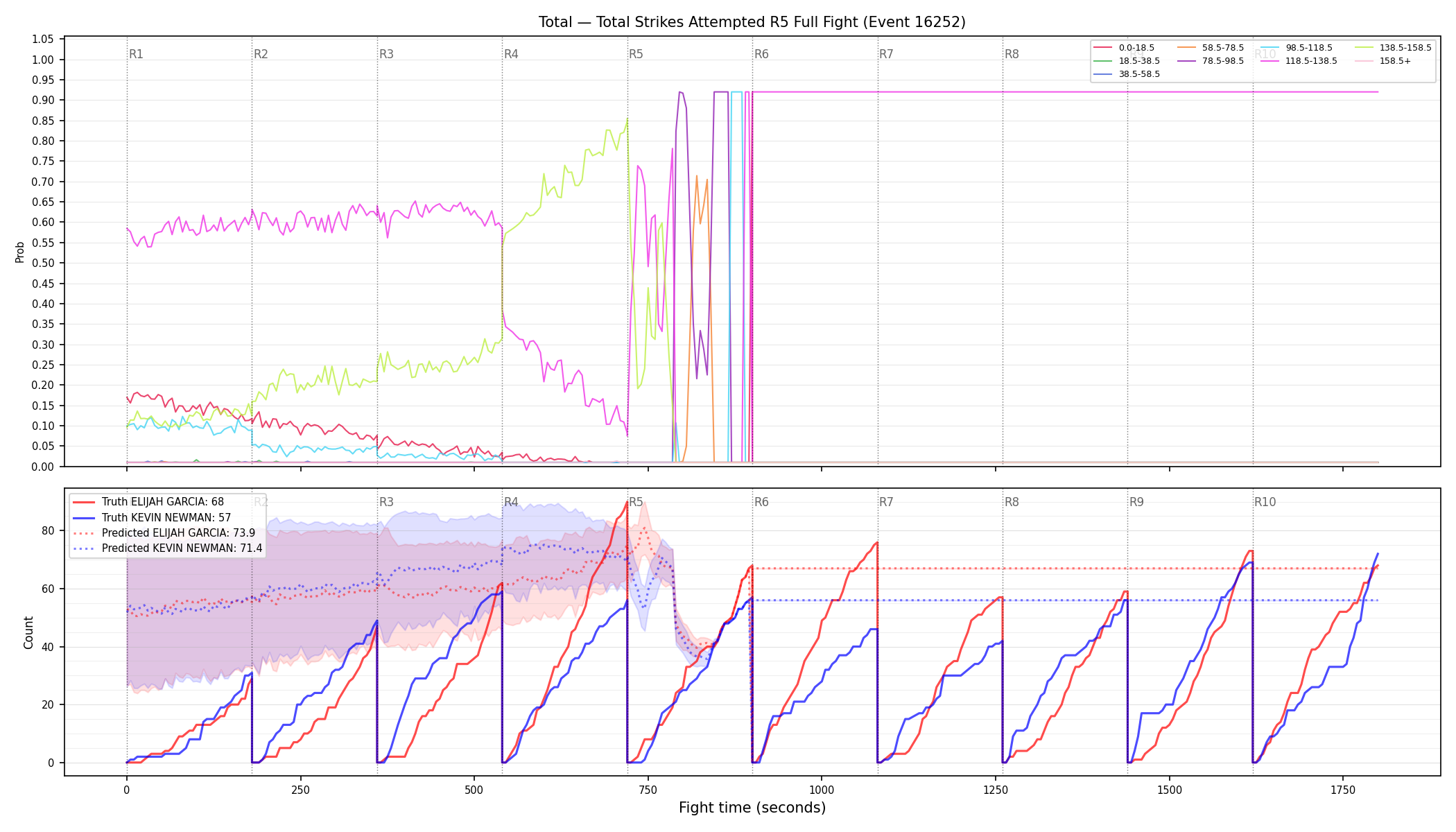The image size is (1456, 832).
Task: Click the R9 round marker in count chart
Action: coord(1136,502)
